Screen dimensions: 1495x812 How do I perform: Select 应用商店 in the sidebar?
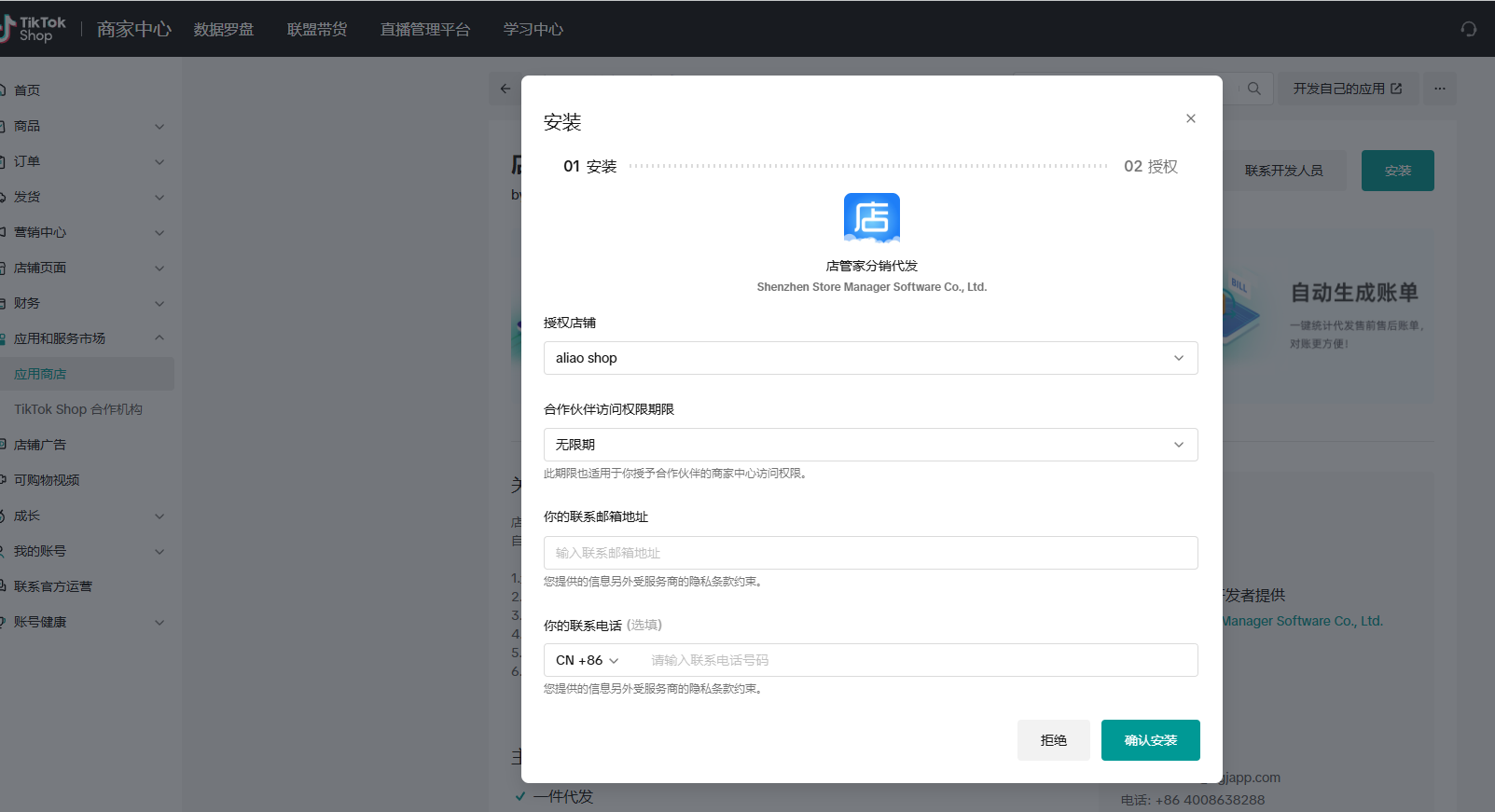tap(87, 374)
